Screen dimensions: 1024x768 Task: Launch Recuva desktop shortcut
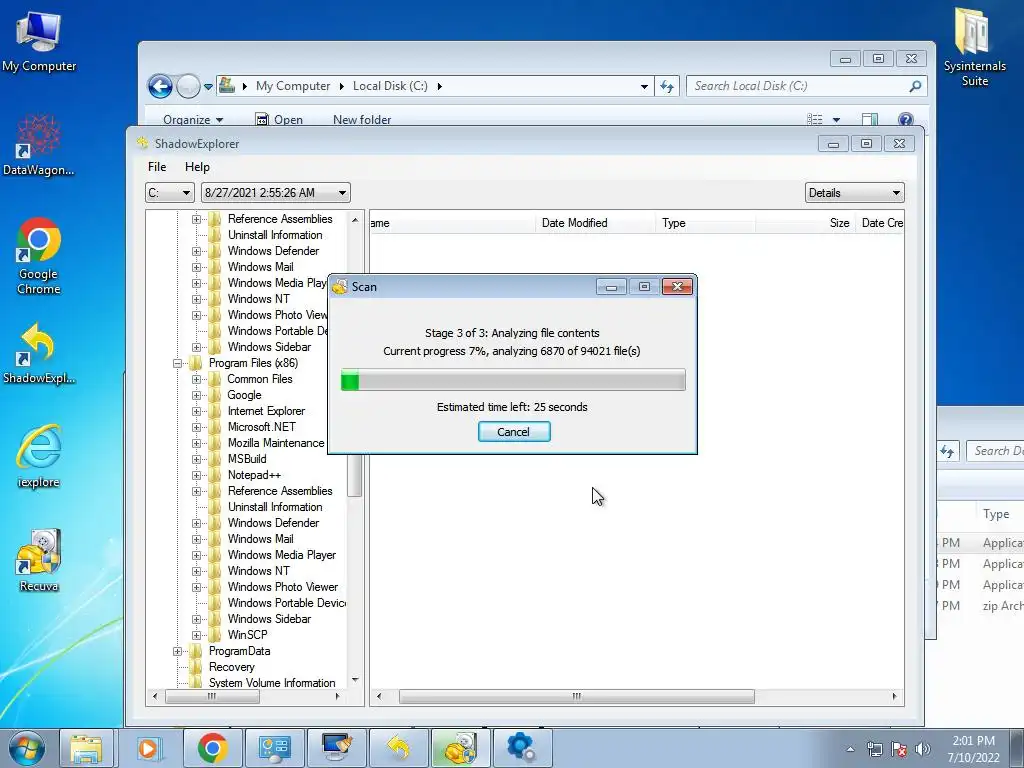coord(39,560)
